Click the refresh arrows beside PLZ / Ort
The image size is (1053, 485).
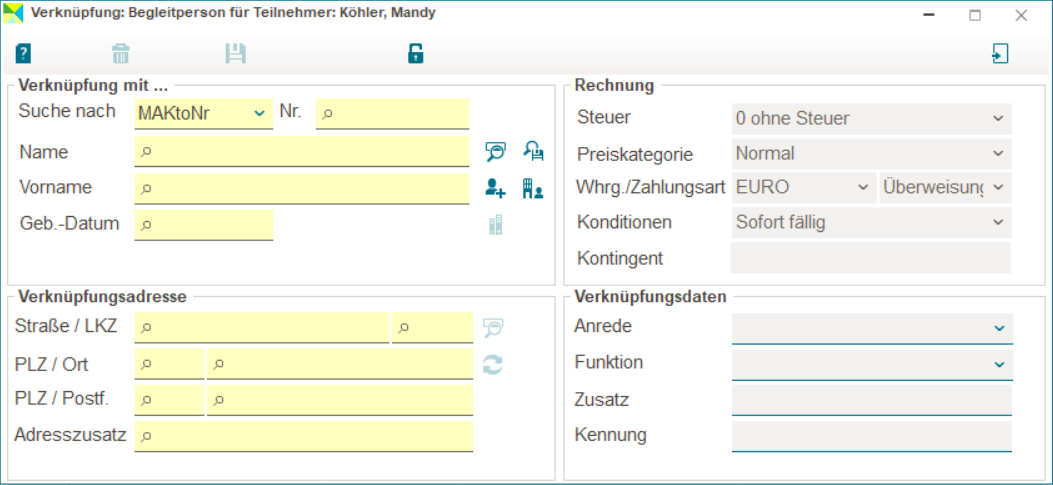pyautogui.click(x=492, y=365)
